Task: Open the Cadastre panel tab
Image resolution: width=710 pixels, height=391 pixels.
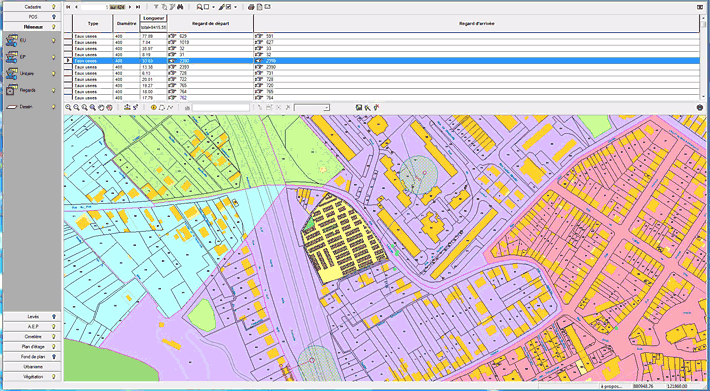Action: [x=32, y=7]
